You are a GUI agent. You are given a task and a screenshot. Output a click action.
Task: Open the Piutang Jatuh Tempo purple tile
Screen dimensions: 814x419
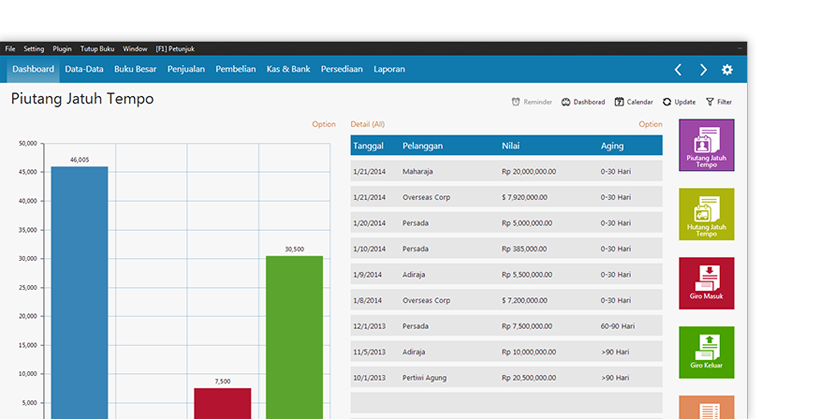(x=707, y=145)
